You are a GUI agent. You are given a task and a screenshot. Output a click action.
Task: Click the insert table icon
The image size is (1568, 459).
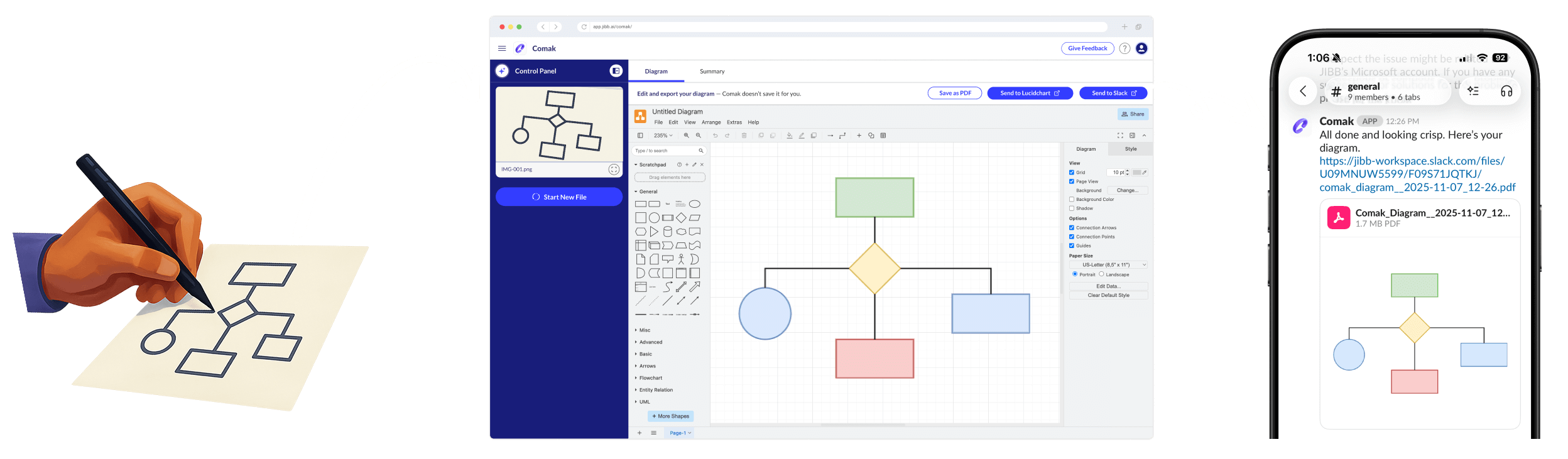click(x=883, y=136)
